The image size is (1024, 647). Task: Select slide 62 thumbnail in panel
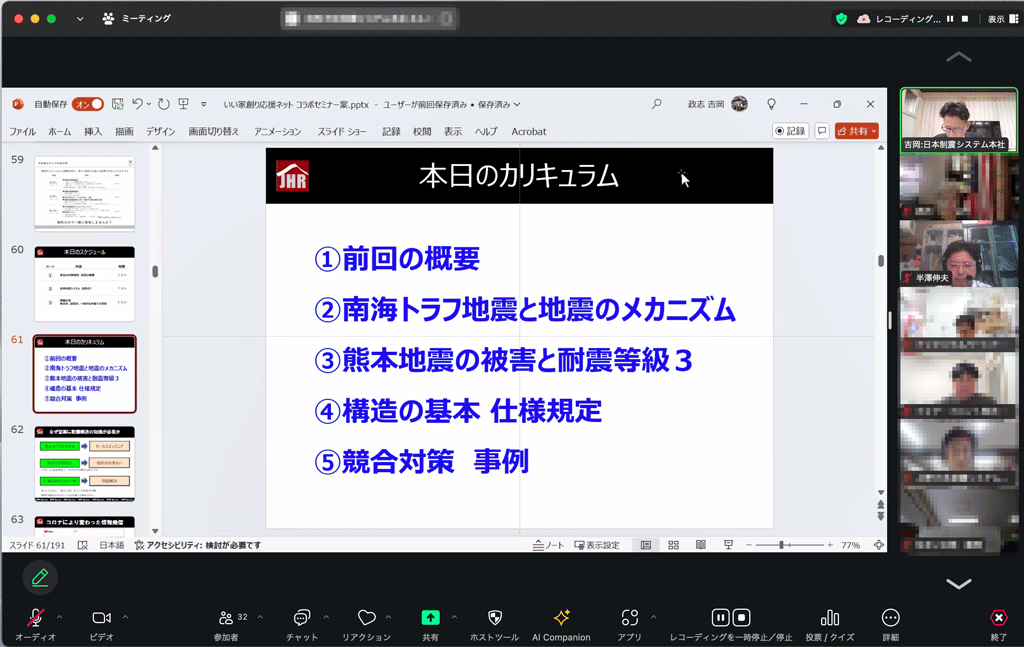coord(85,463)
